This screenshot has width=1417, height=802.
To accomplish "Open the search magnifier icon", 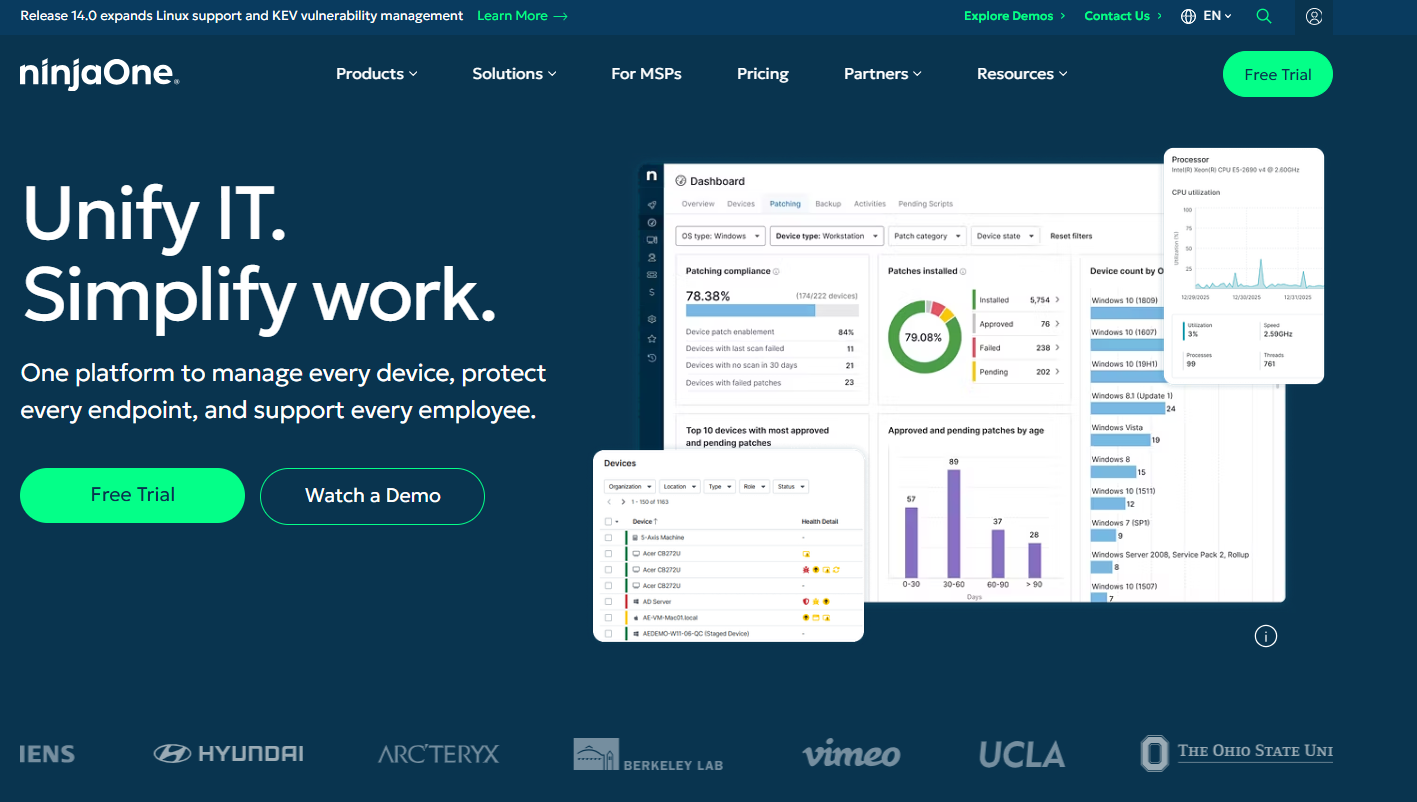I will click(1264, 16).
